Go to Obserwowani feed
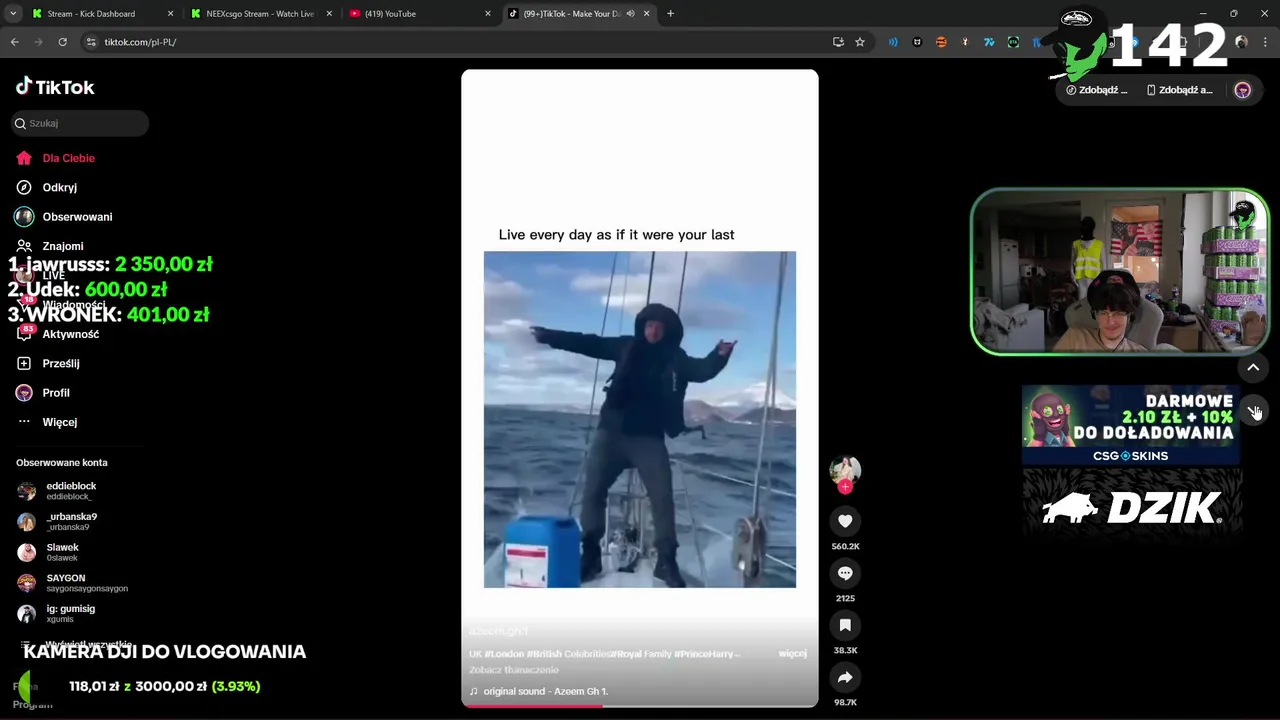 pos(64,217)
